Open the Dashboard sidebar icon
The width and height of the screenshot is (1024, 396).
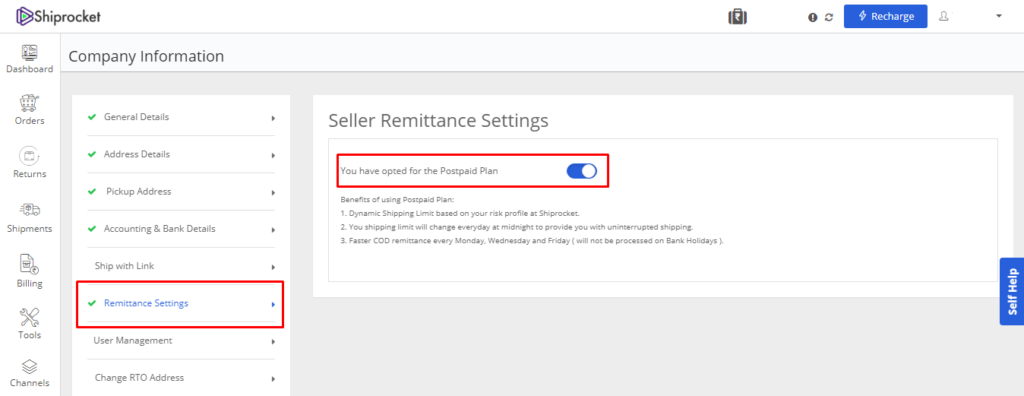click(29, 52)
